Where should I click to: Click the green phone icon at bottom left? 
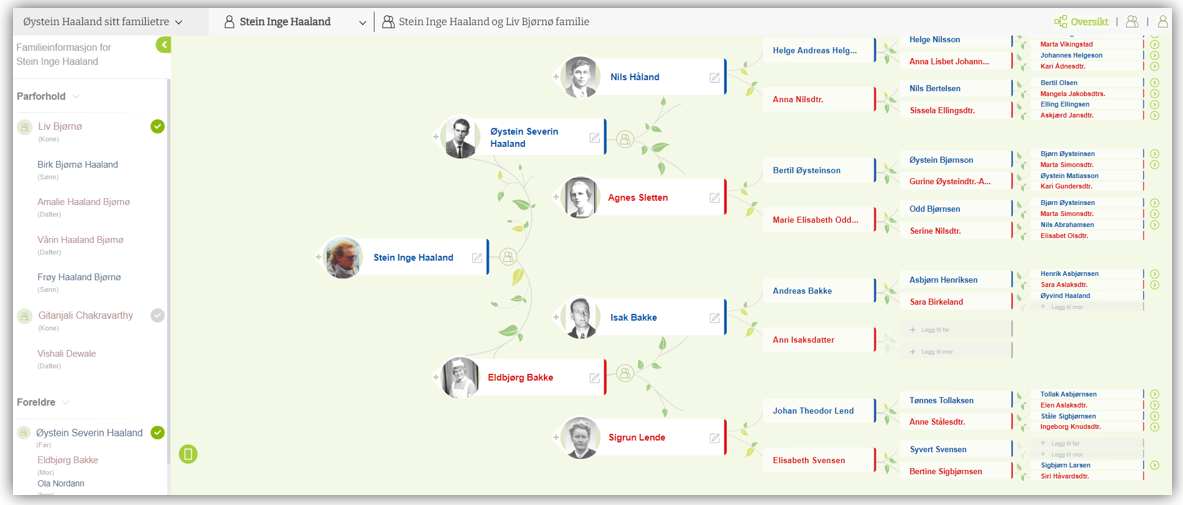pos(188,455)
